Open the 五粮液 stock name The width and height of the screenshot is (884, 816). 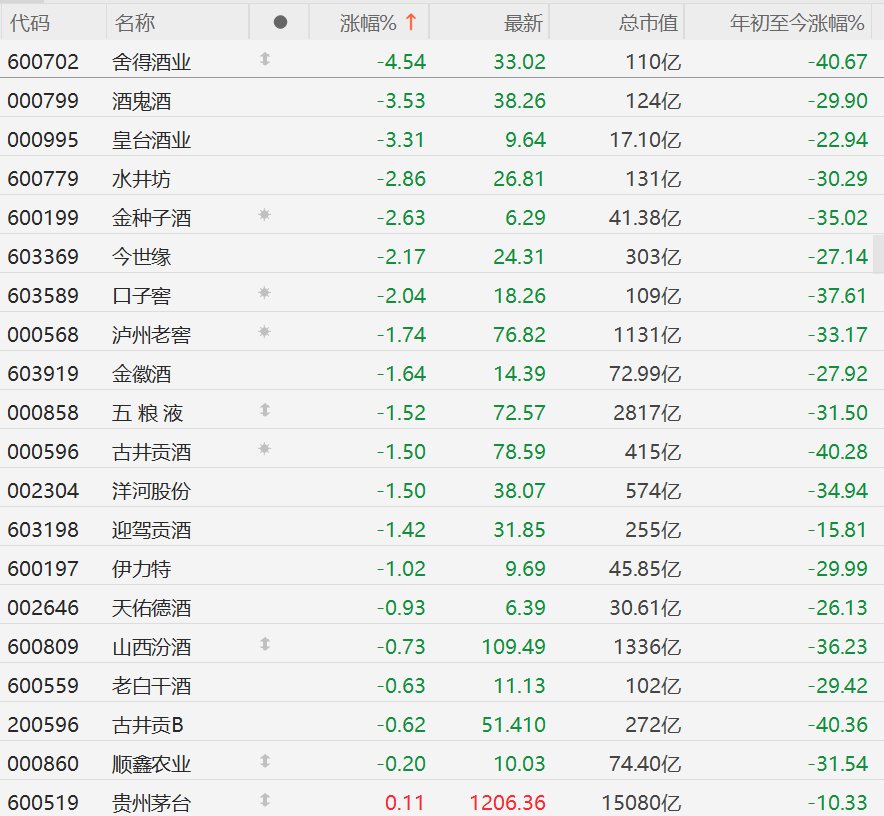[148, 413]
